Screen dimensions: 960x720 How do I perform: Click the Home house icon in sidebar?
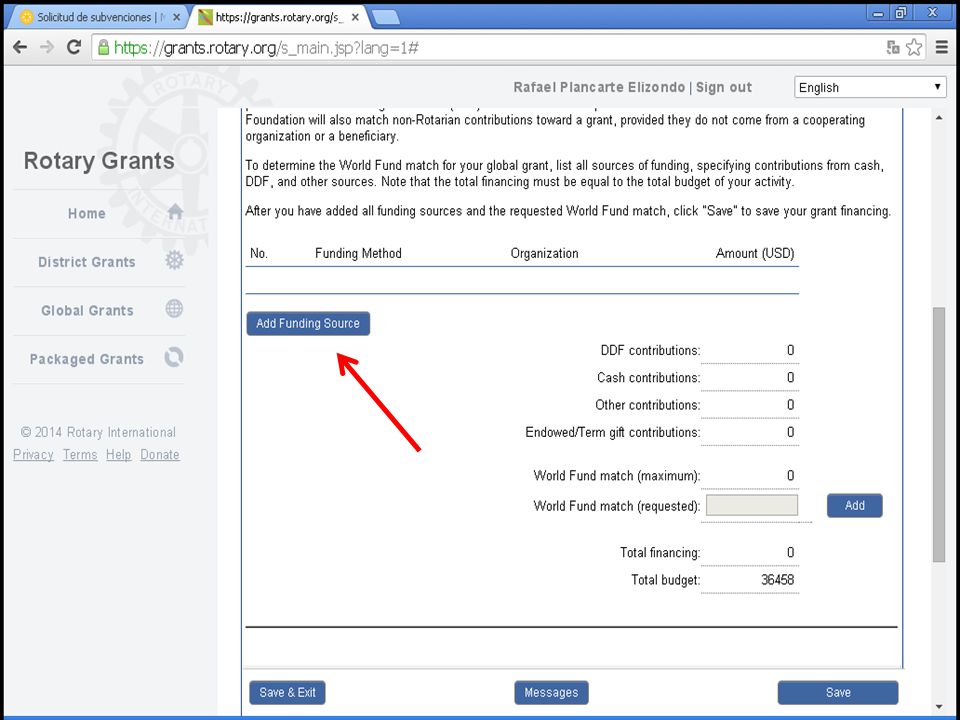175,212
